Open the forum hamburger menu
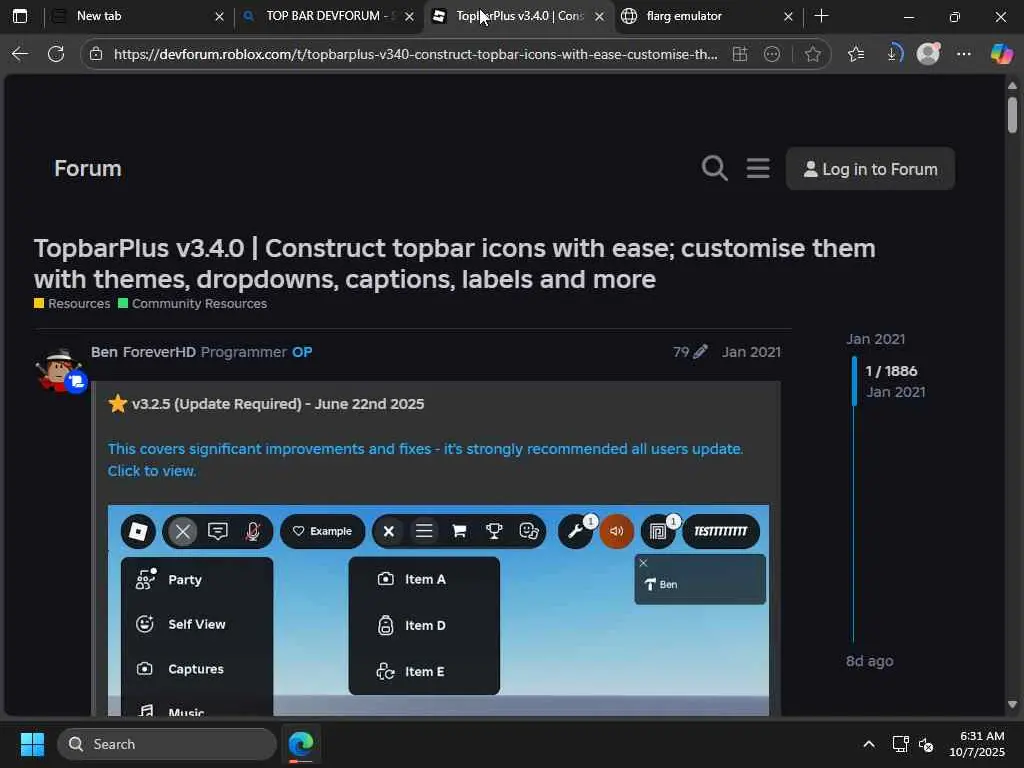 758,168
